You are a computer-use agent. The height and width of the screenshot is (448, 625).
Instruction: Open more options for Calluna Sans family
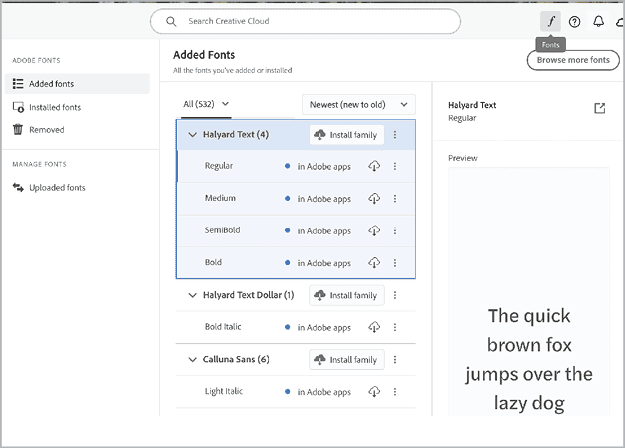tap(395, 359)
